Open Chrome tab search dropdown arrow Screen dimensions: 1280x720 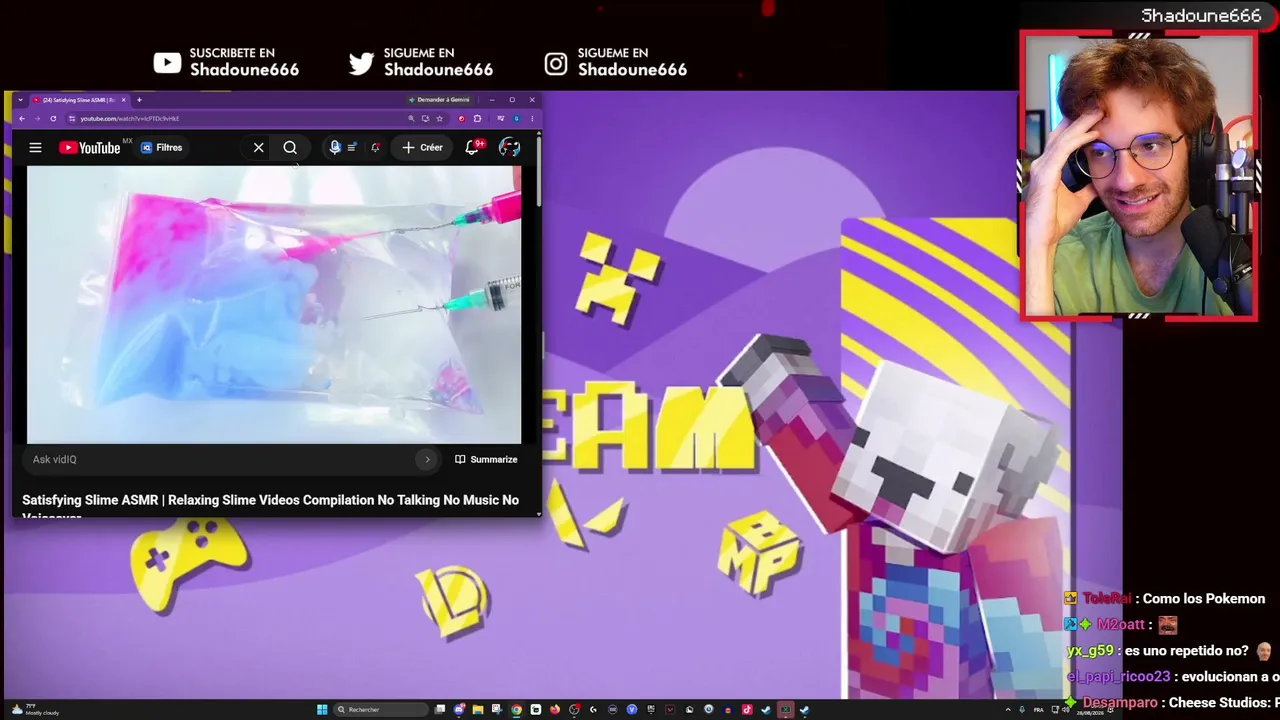tap(20, 100)
